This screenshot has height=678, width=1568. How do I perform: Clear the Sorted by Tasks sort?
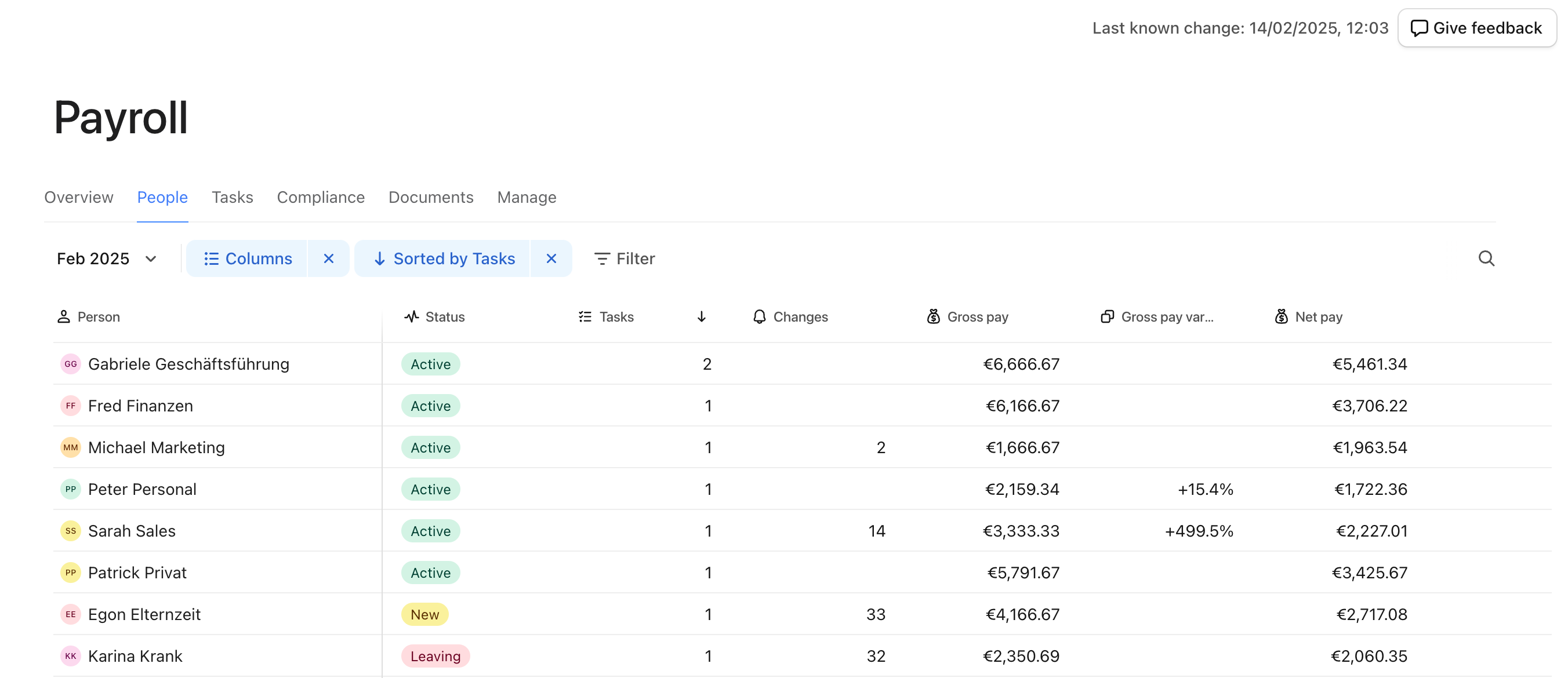(551, 258)
